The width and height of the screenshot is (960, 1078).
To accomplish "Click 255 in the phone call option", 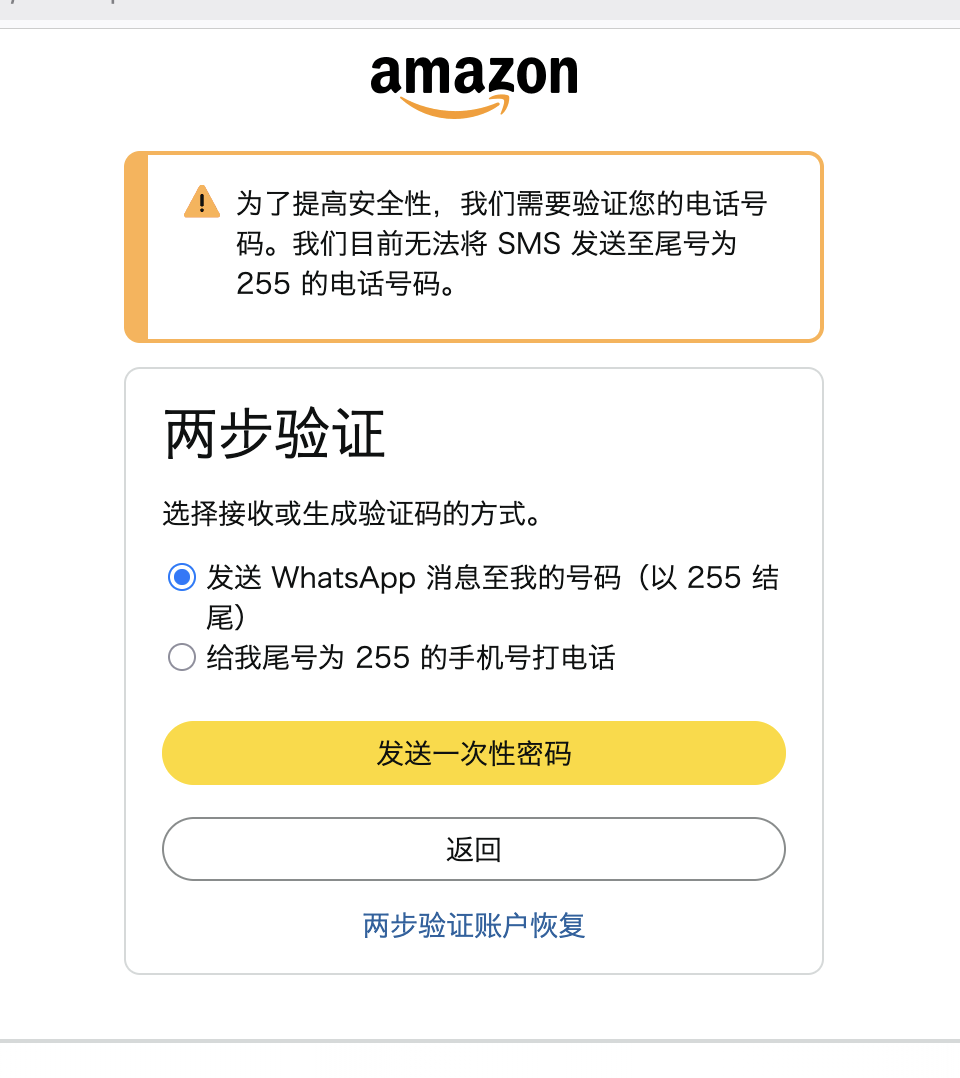I will [x=382, y=658].
